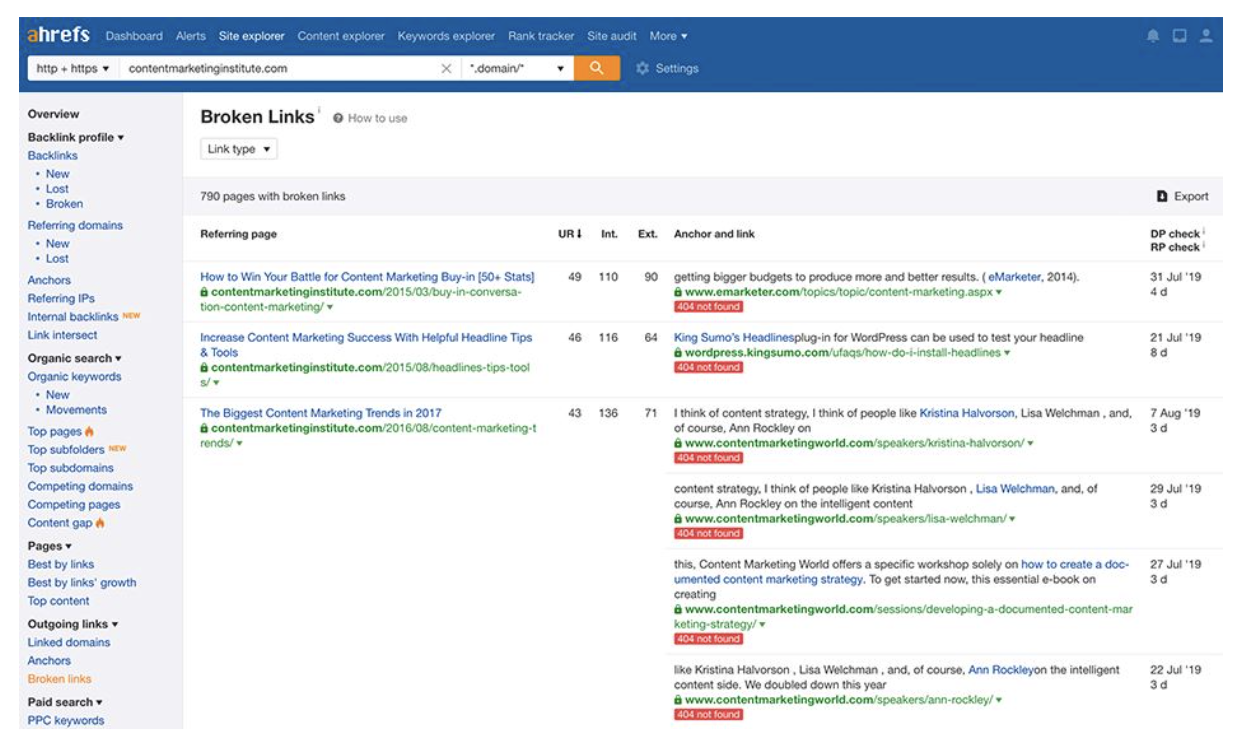Open Referring domains in sidebar
The width and height of the screenshot is (1256, 742).
[75, 225]
